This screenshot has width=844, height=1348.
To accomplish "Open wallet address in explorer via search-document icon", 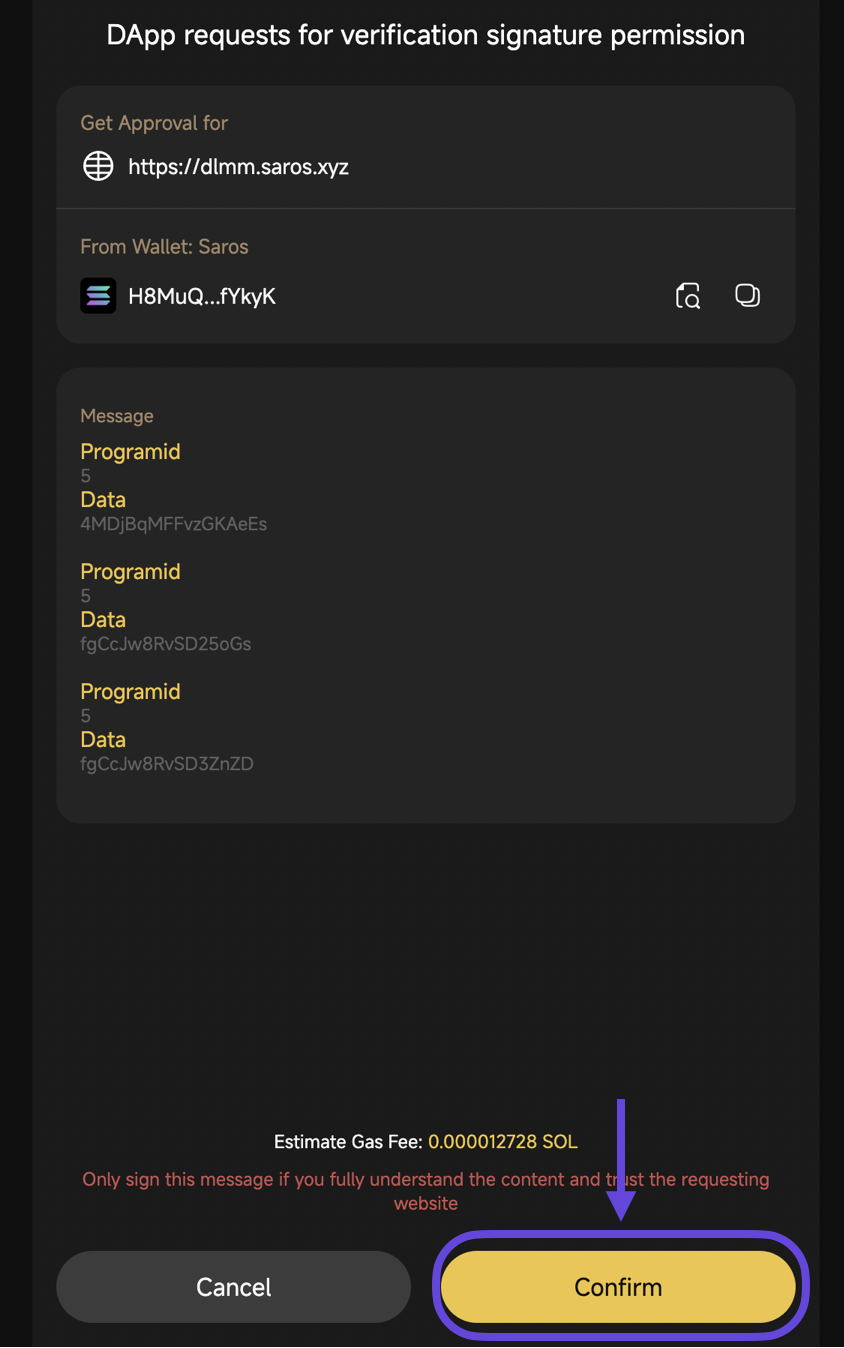I will 688,296.
